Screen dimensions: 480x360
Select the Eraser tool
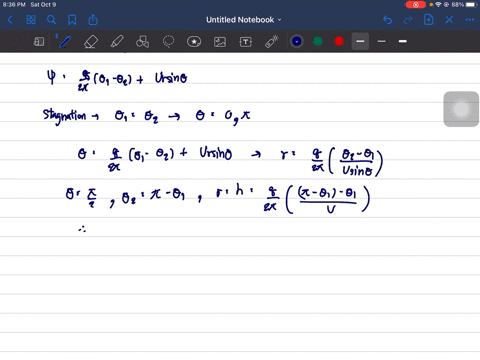[91, 42]
